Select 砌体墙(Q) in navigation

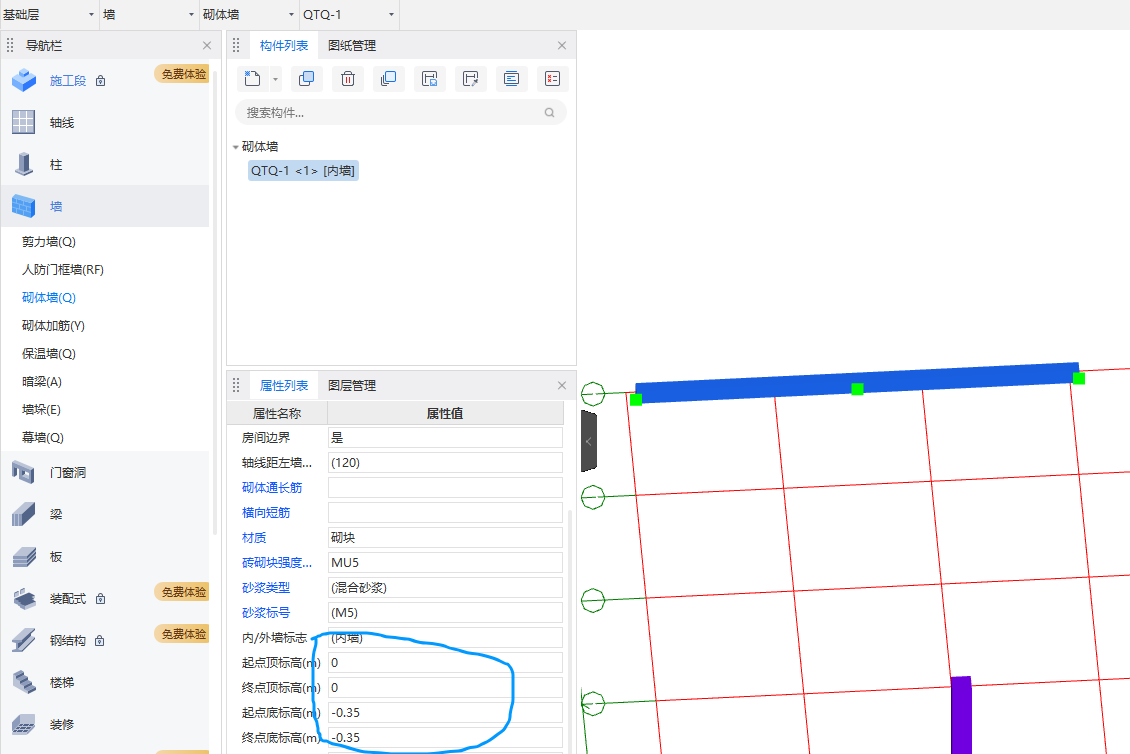point(49,298)
